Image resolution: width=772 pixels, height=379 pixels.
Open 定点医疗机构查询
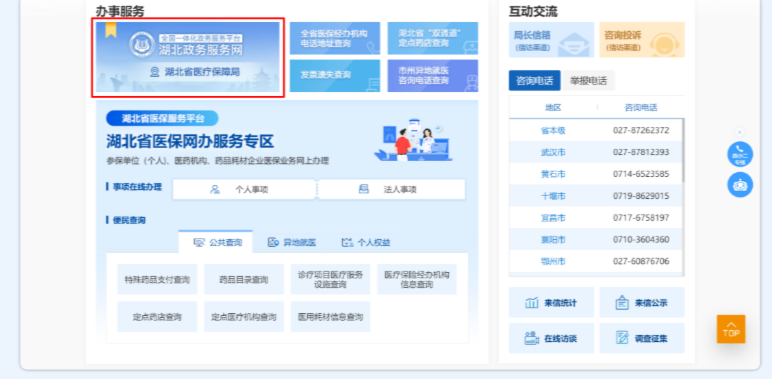pyautogui.click(x=244, y=316)
